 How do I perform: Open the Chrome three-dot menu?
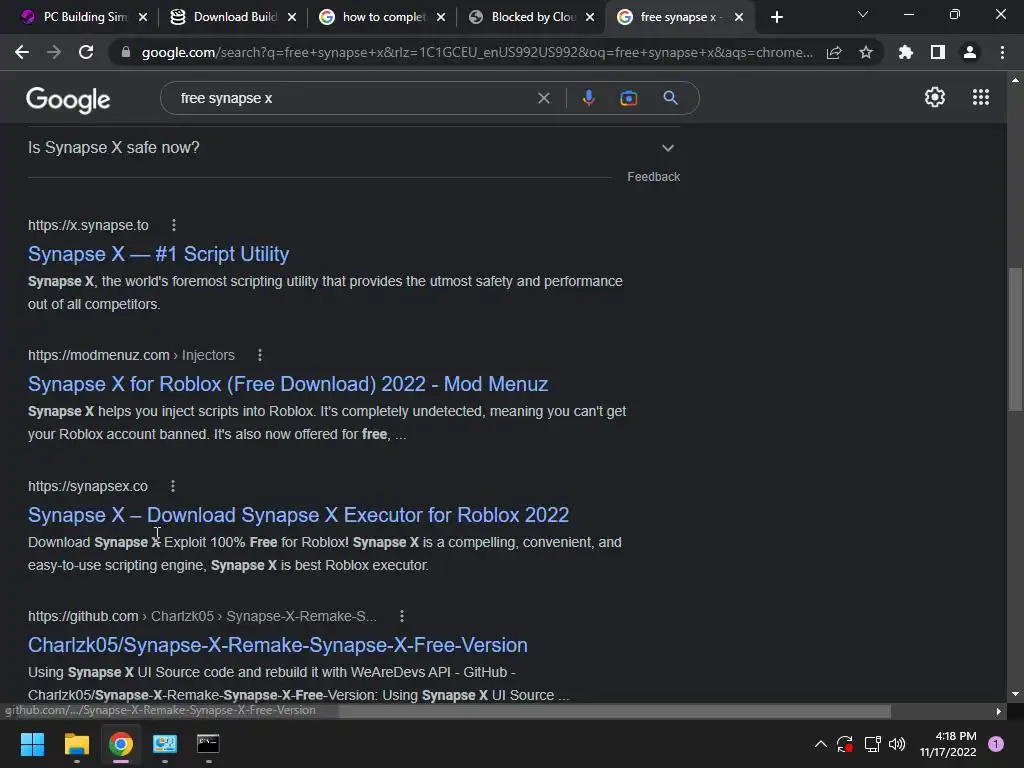click(1002, 52)
